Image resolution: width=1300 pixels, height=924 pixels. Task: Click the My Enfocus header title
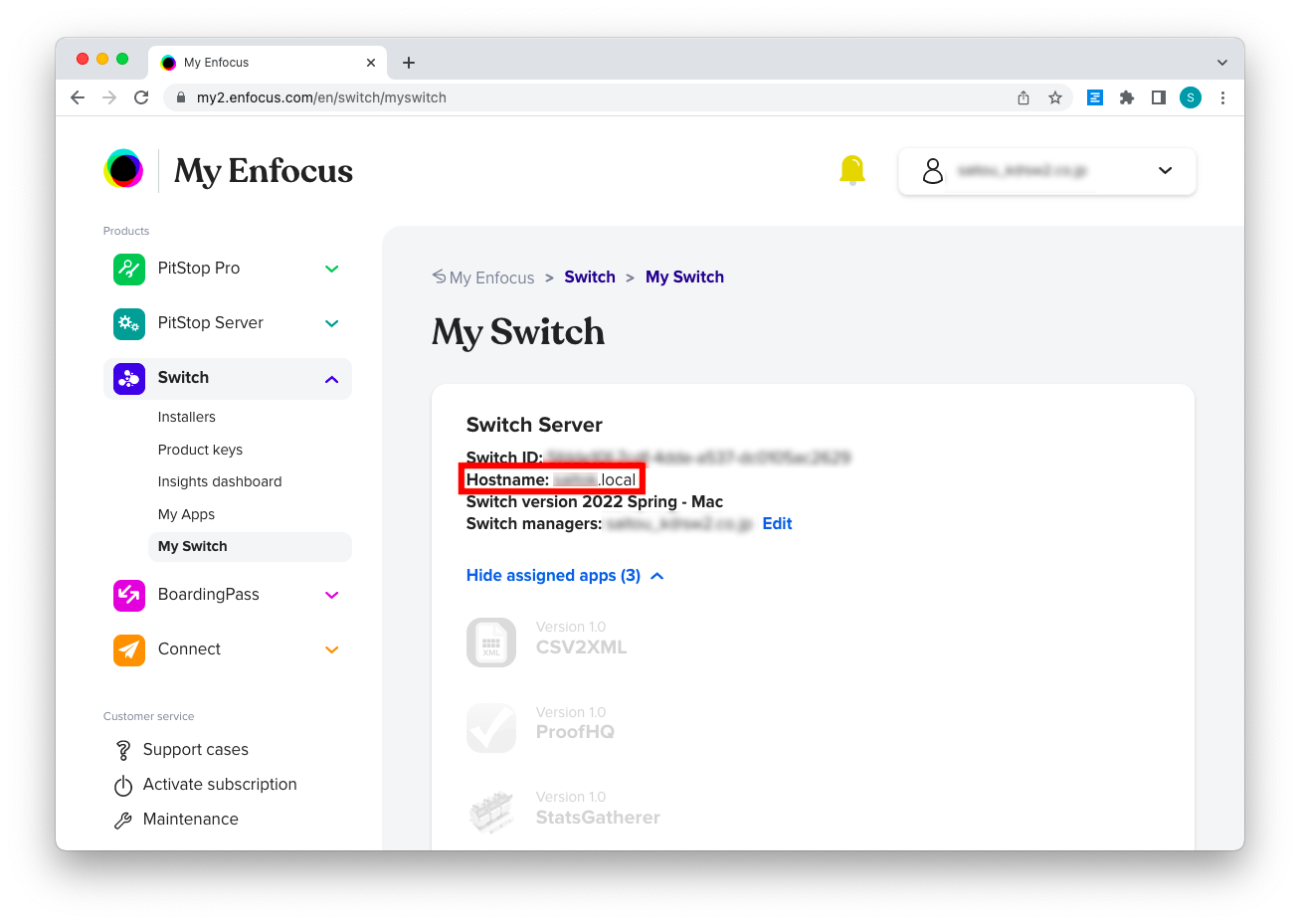point(264,171)
